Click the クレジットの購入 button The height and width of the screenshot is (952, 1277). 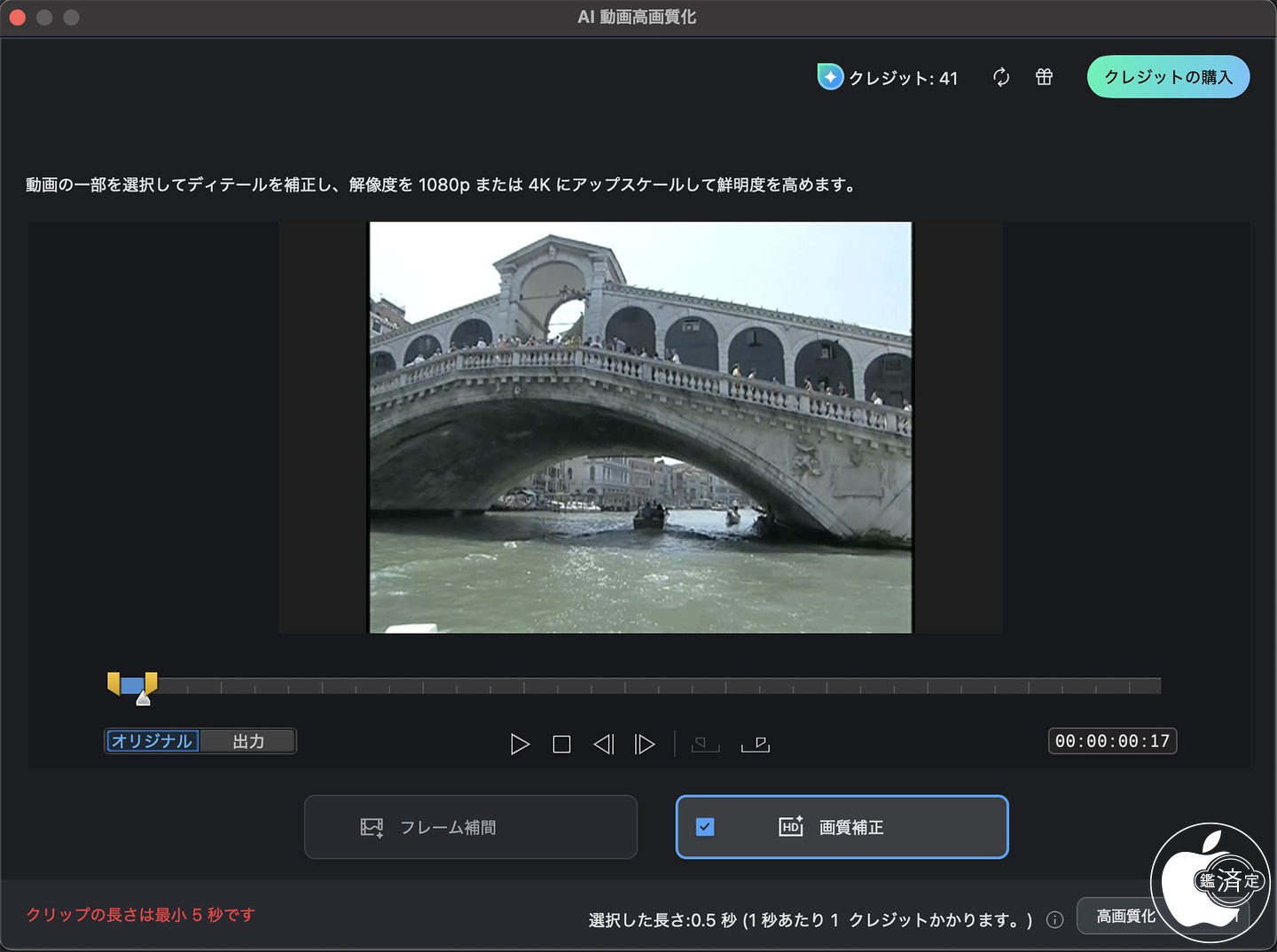coord(1168,77)
